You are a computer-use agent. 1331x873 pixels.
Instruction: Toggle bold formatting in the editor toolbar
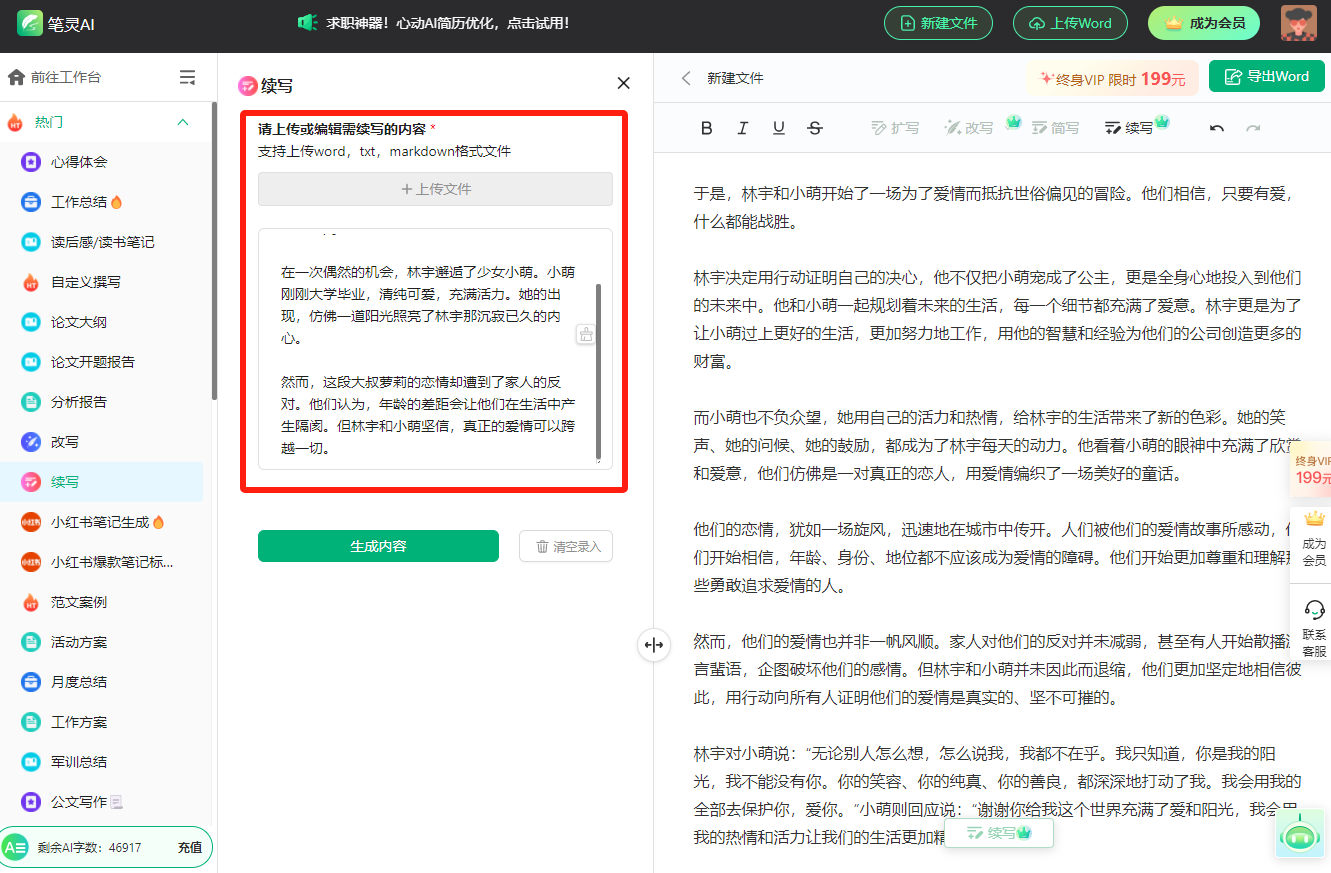pos(706,128)
